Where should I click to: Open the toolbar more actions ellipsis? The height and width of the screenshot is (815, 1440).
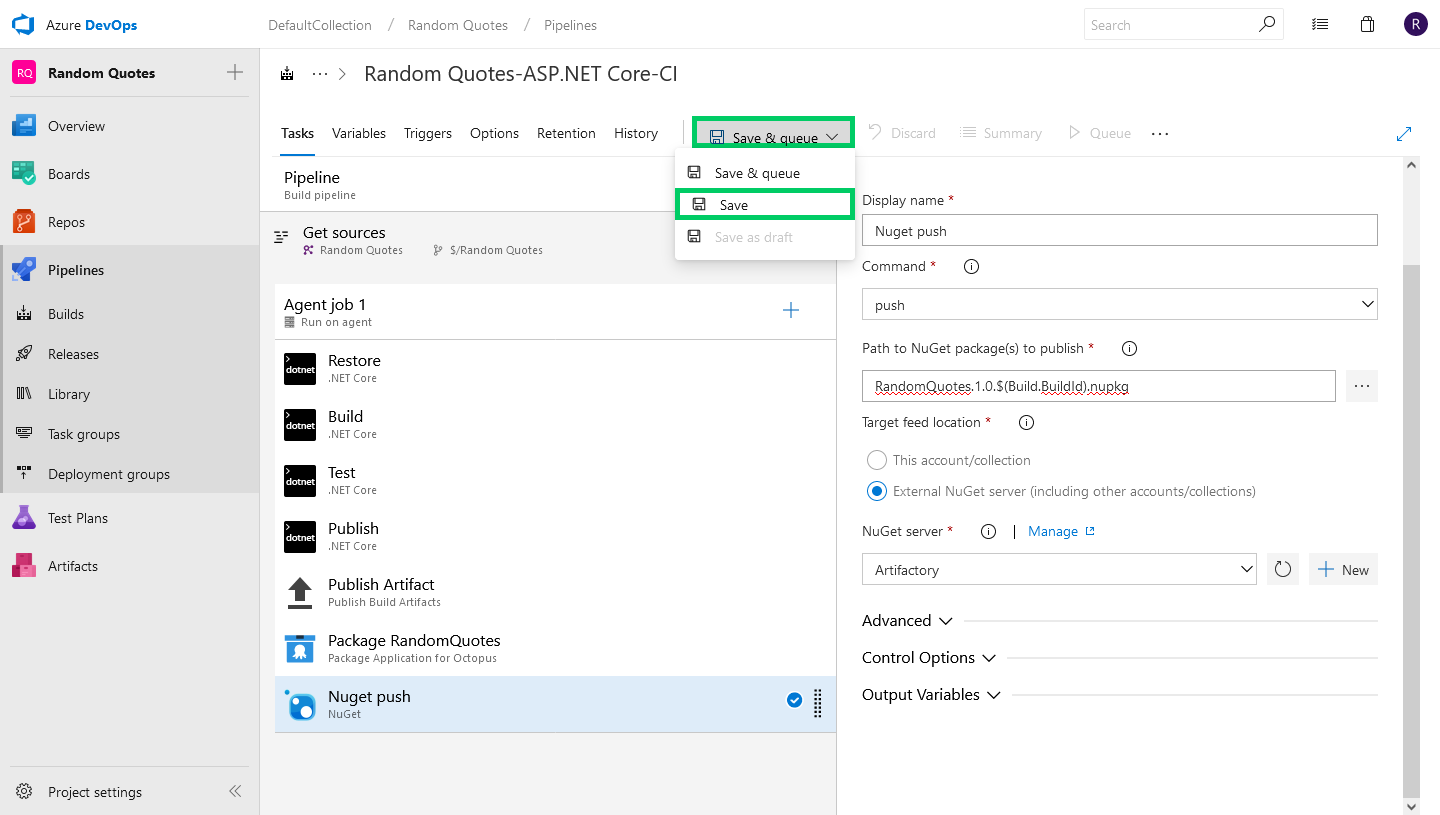[1160, 133]
